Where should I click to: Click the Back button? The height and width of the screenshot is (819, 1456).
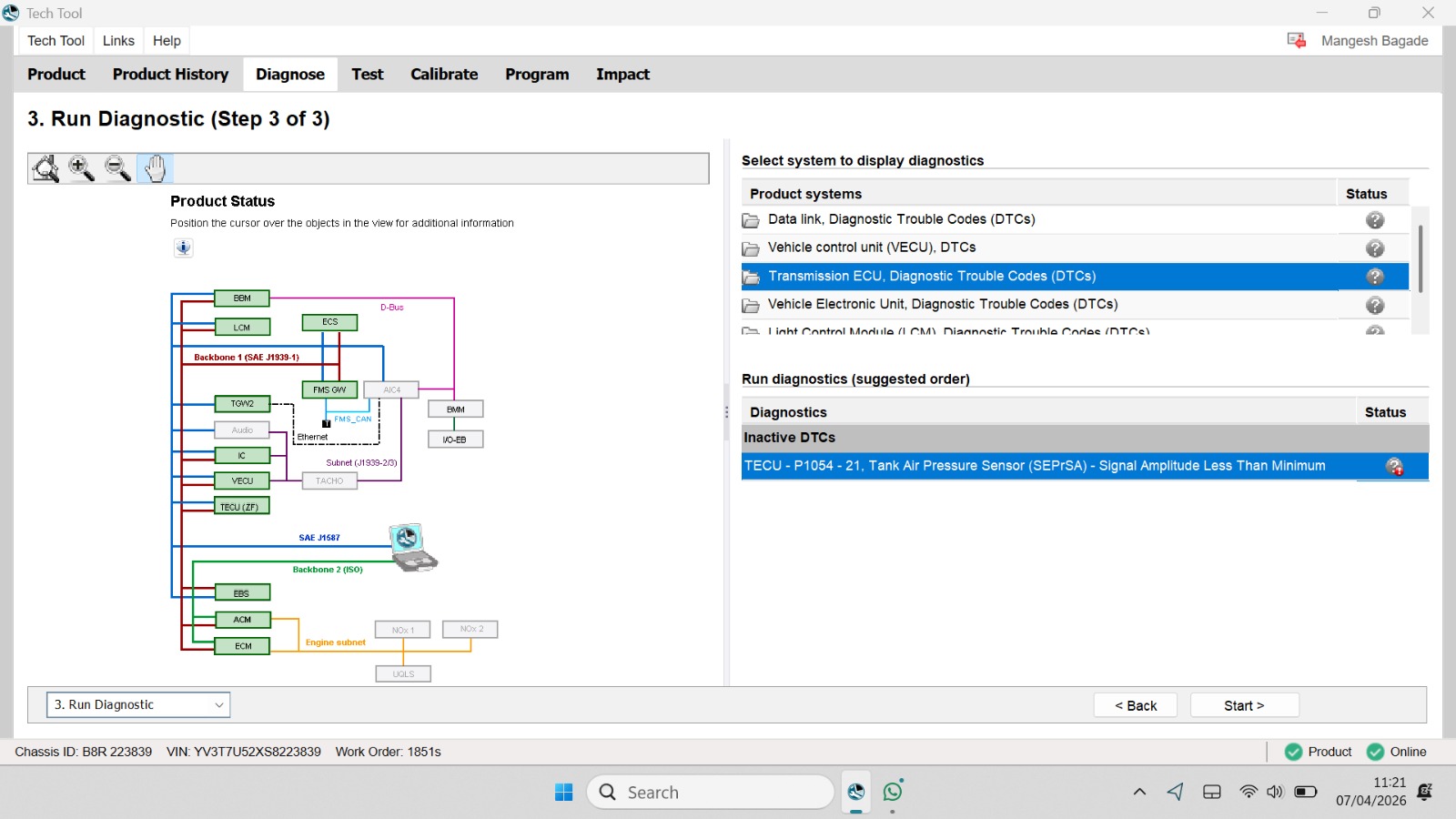click(1136, 705)
